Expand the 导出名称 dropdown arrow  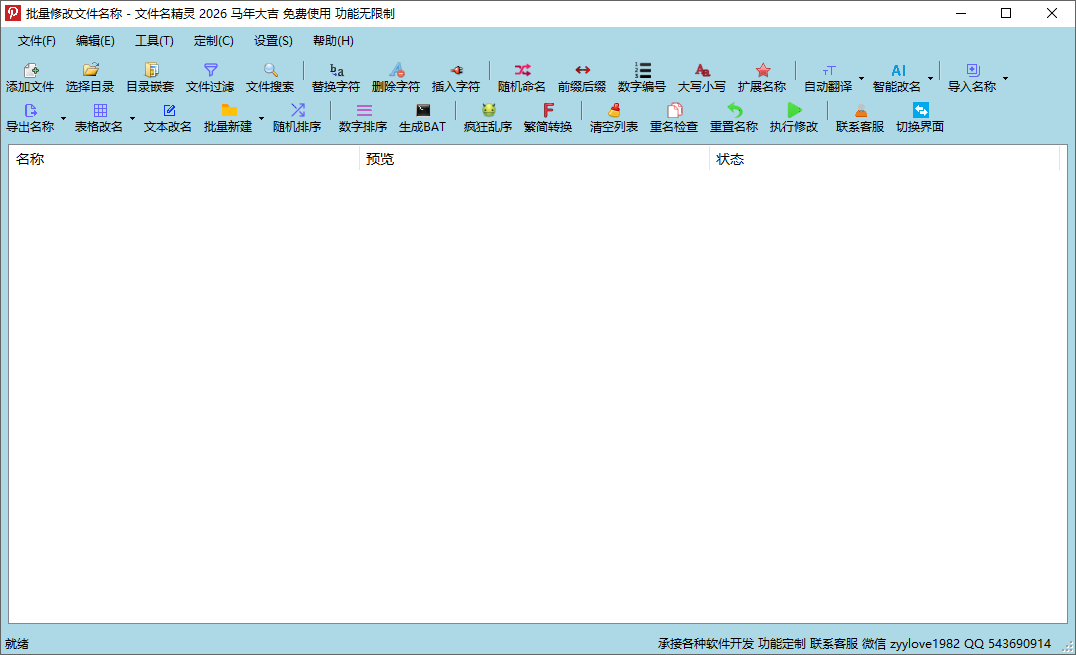point(63,118)
